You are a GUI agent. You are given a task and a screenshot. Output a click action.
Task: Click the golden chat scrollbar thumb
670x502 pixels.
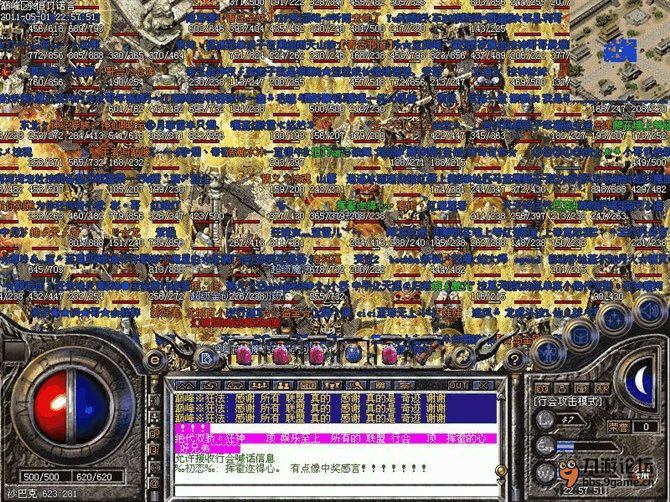pyautogui.click(x=501, y=471)
